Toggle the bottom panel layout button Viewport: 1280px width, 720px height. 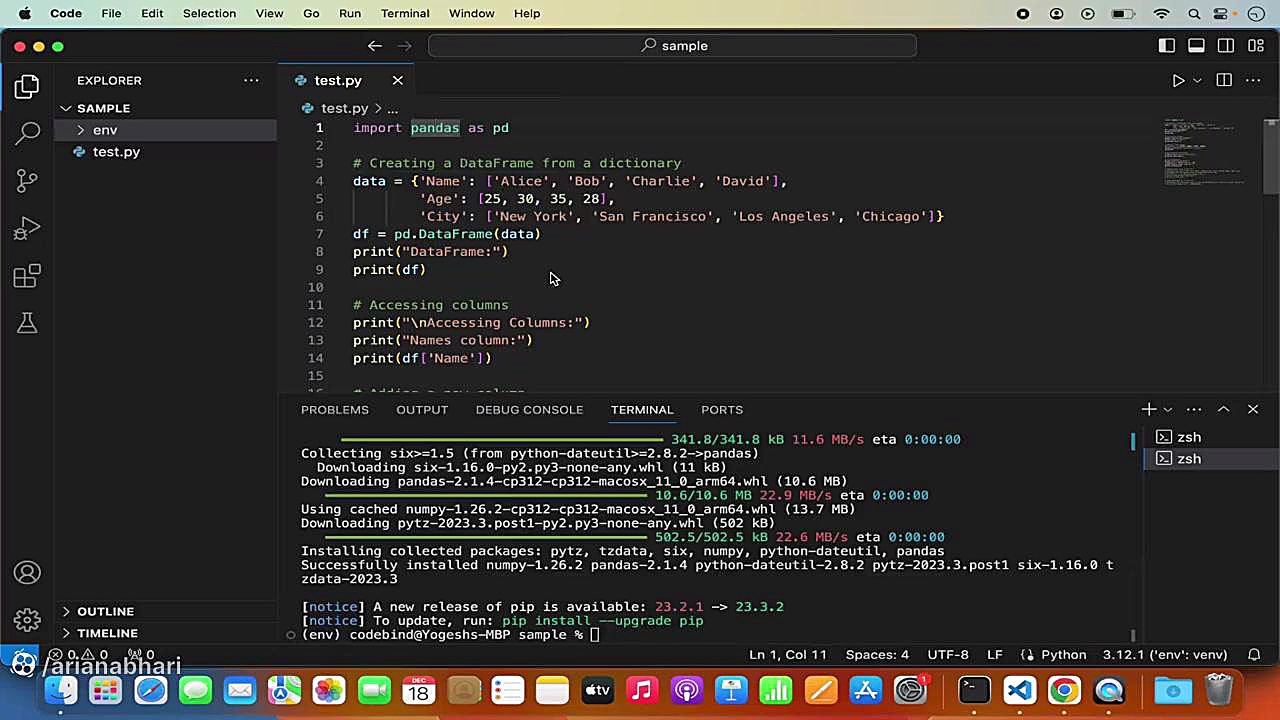1196,46
